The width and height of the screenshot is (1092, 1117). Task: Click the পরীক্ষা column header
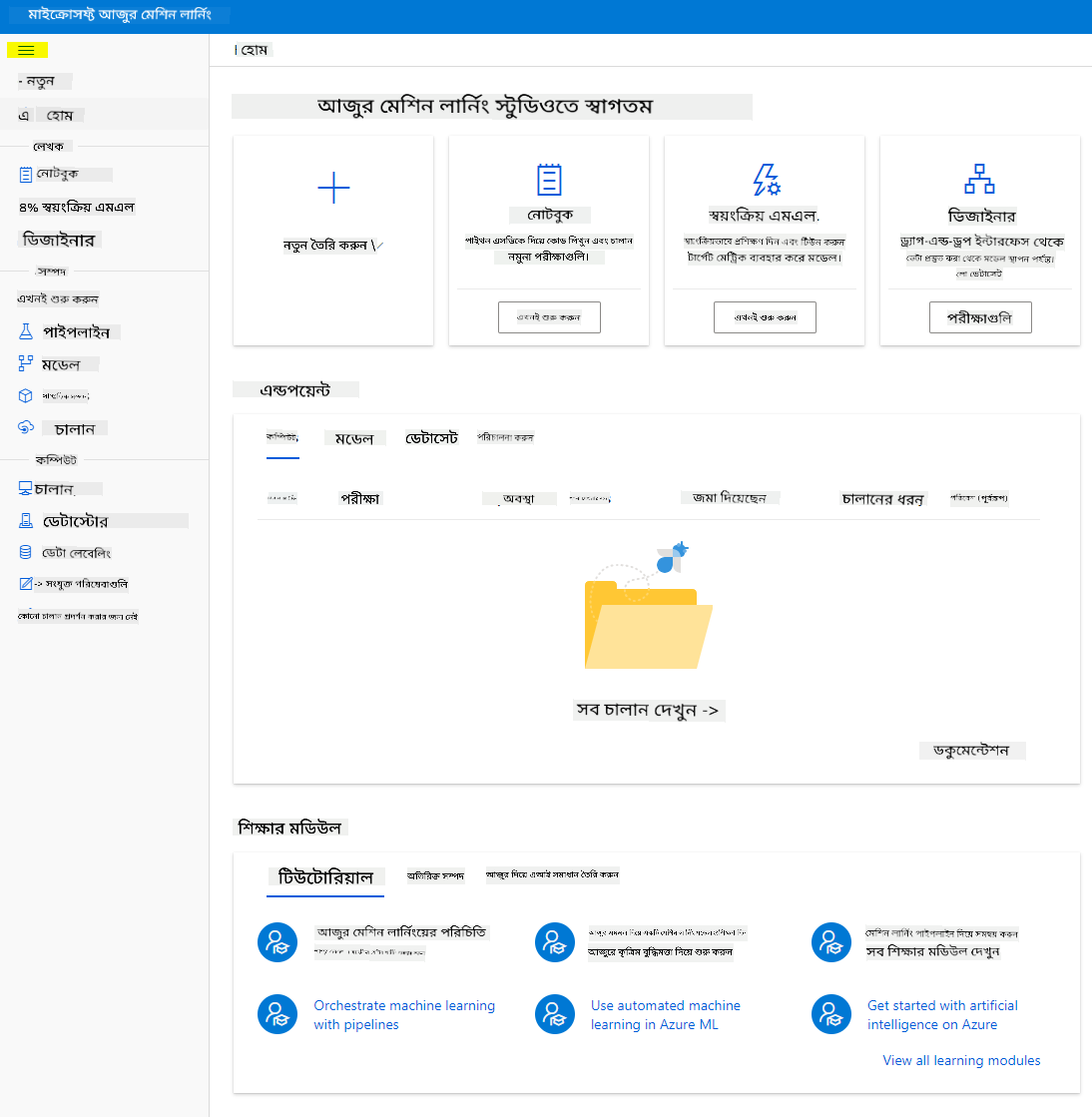point(360,499)
